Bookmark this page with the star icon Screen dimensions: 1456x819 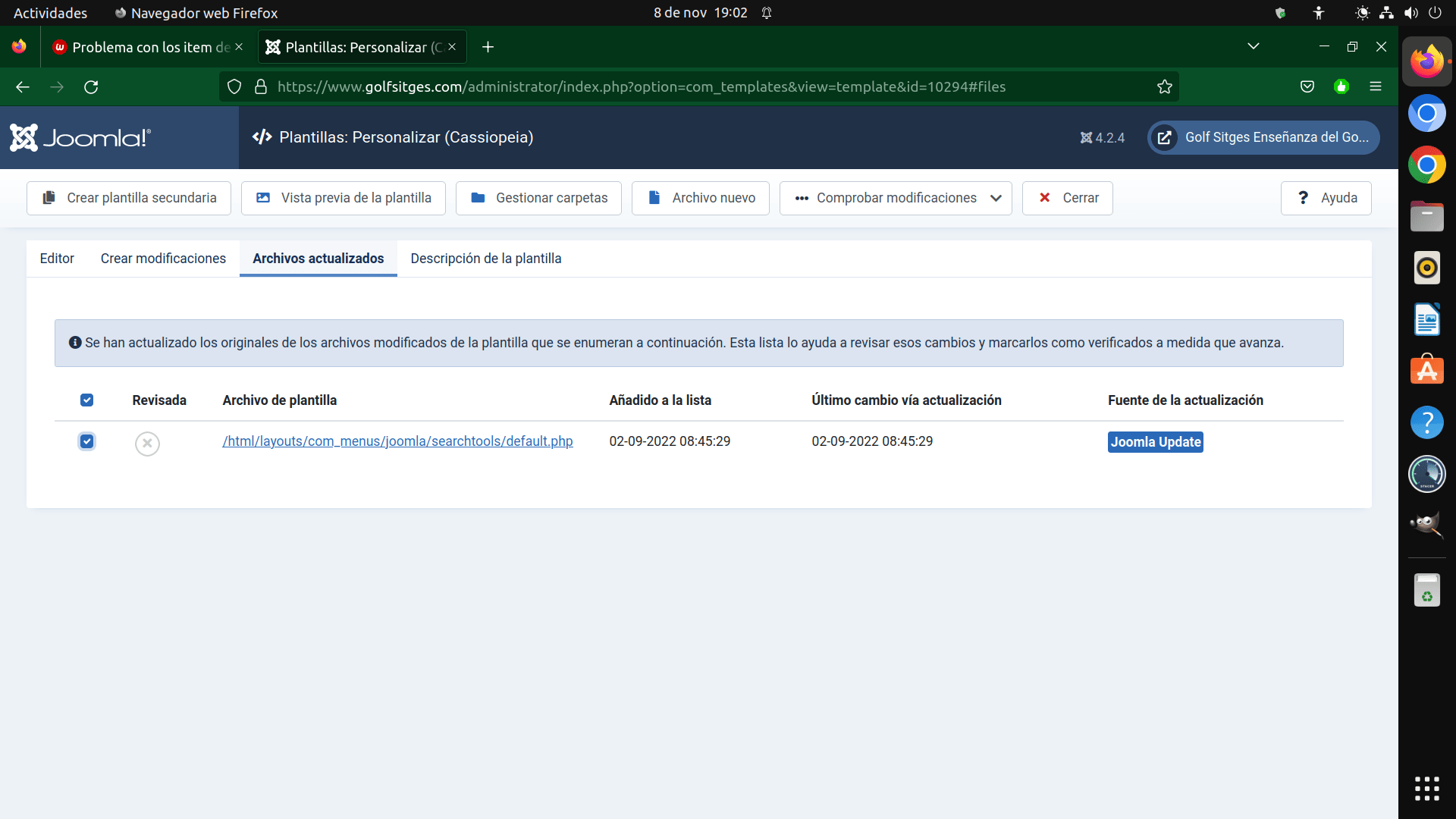1165,87
